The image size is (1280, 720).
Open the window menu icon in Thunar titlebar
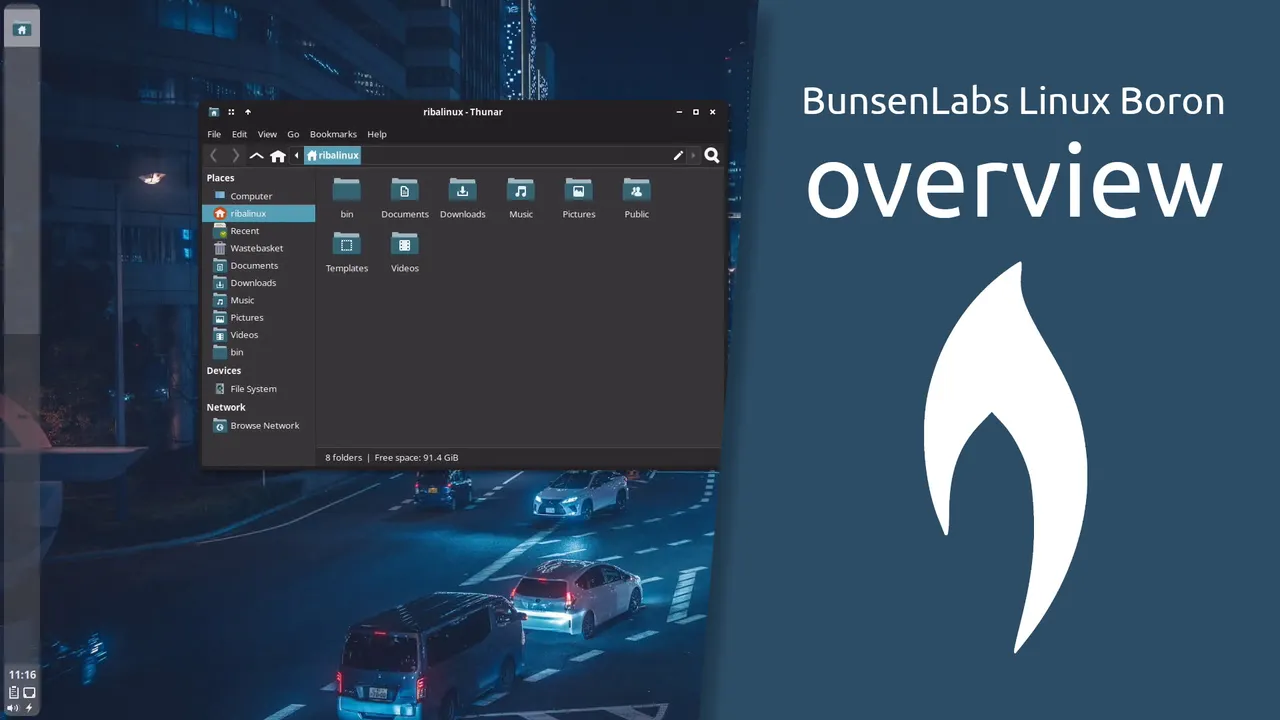point(214,112)
